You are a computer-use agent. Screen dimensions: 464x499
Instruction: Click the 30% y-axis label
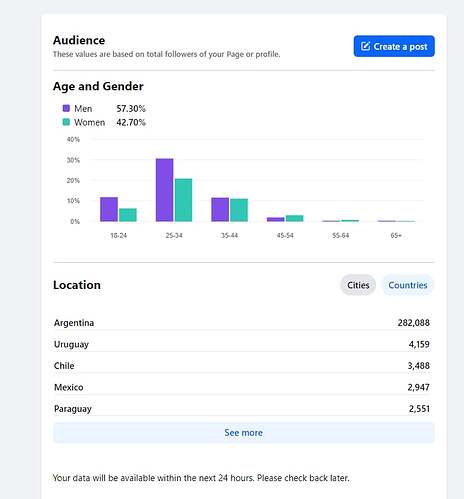click(73, 160)
